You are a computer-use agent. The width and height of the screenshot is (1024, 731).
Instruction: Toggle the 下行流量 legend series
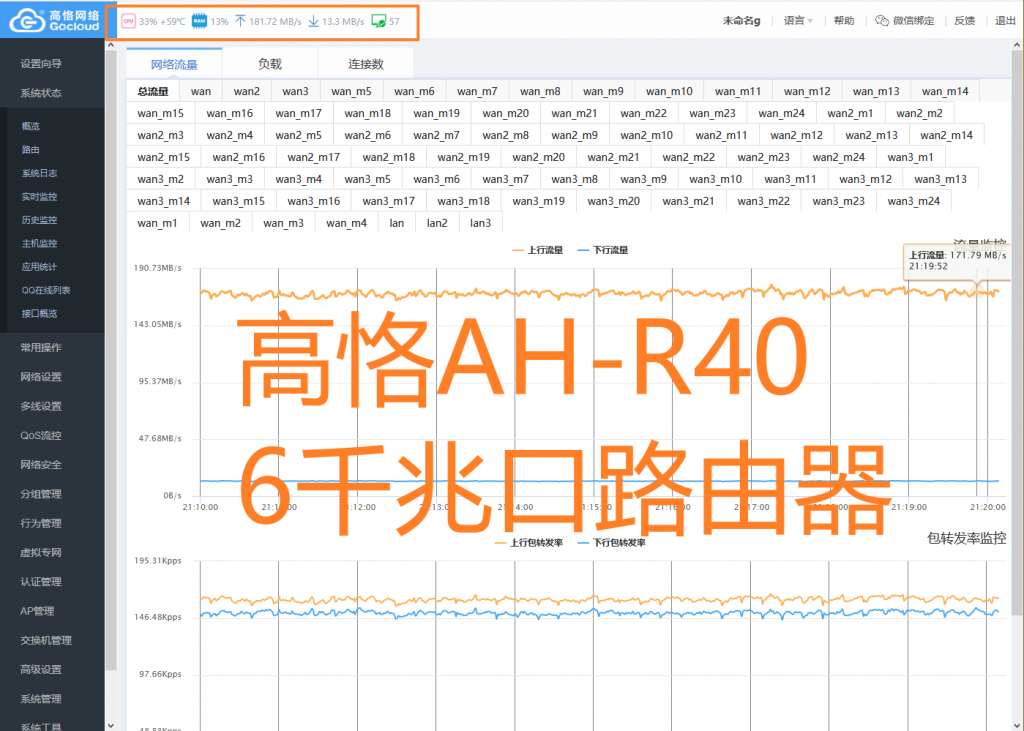pos(603,250)
